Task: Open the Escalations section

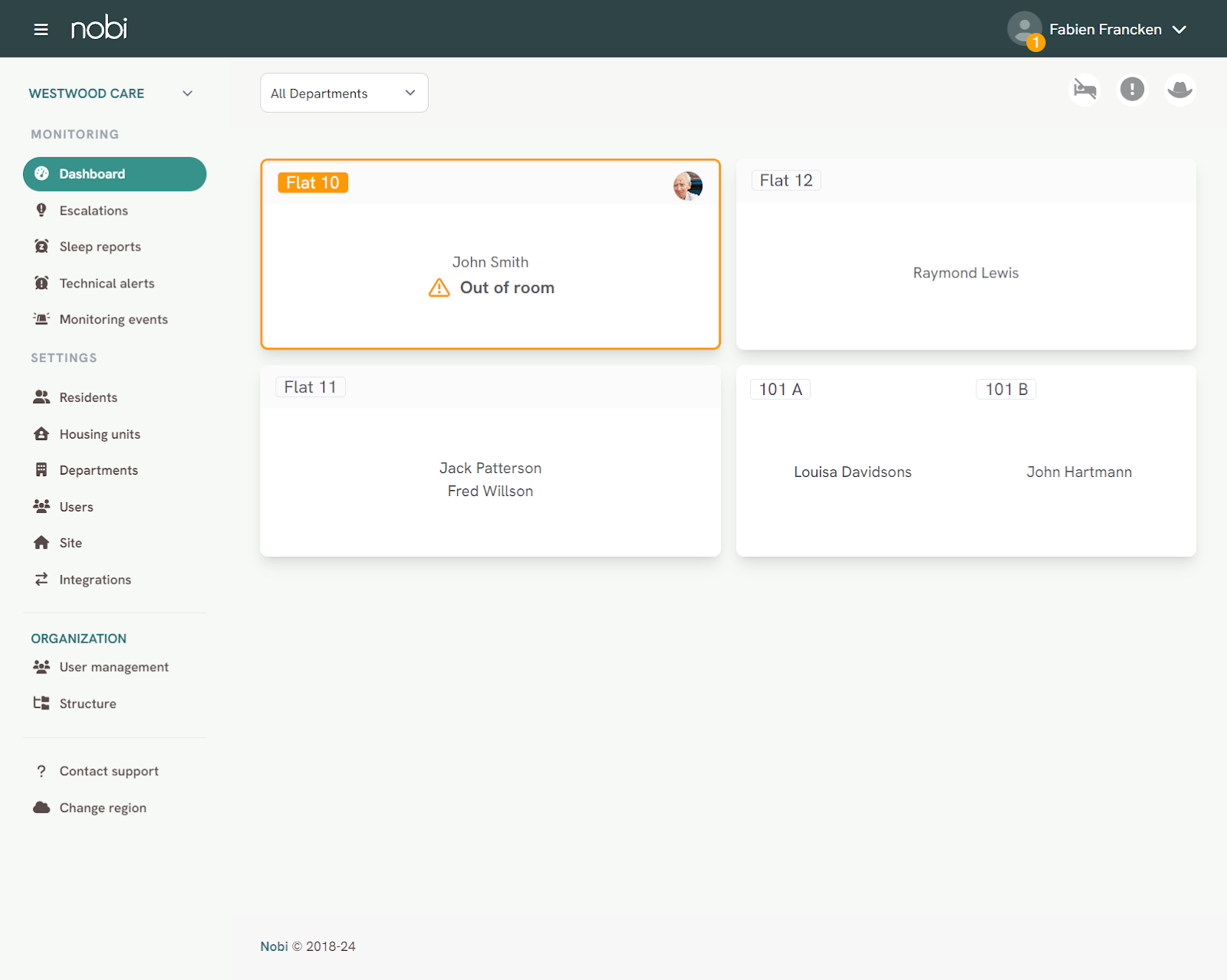Action: [94, 210]
